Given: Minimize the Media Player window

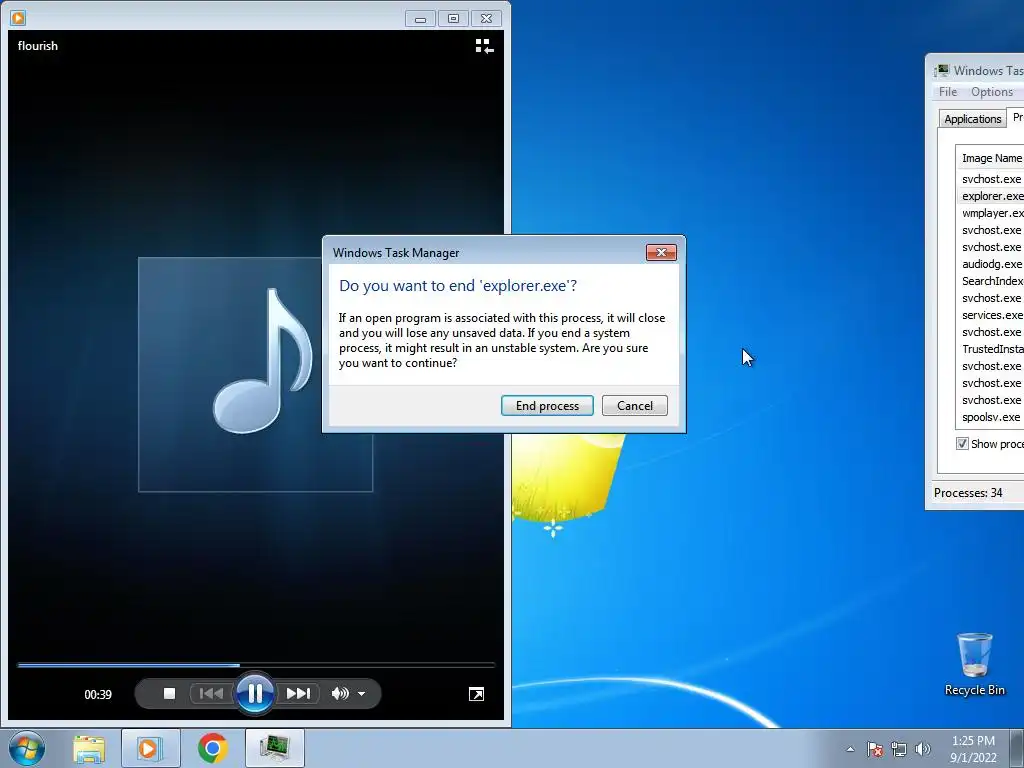Looking at the screenshot, I should click(x=420, y=19).
